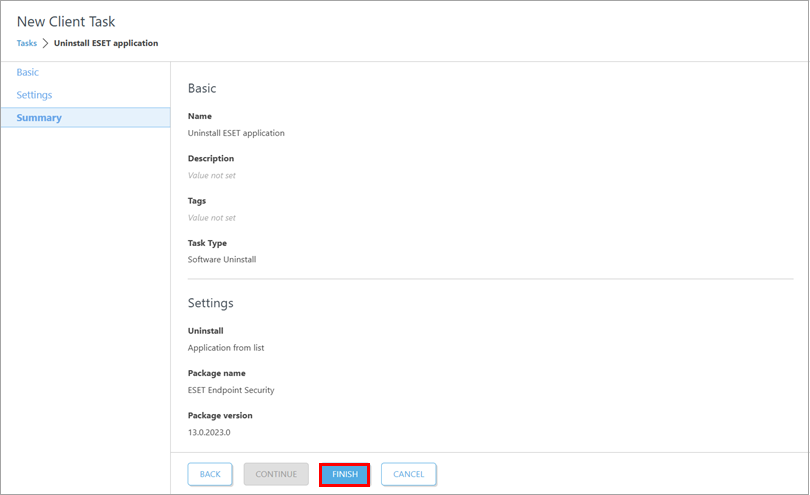Click 'Value not set' under Description
Image resolution: width=810 pixels, height=495 pixels.
pyautogui.click(x=212, y=175)
